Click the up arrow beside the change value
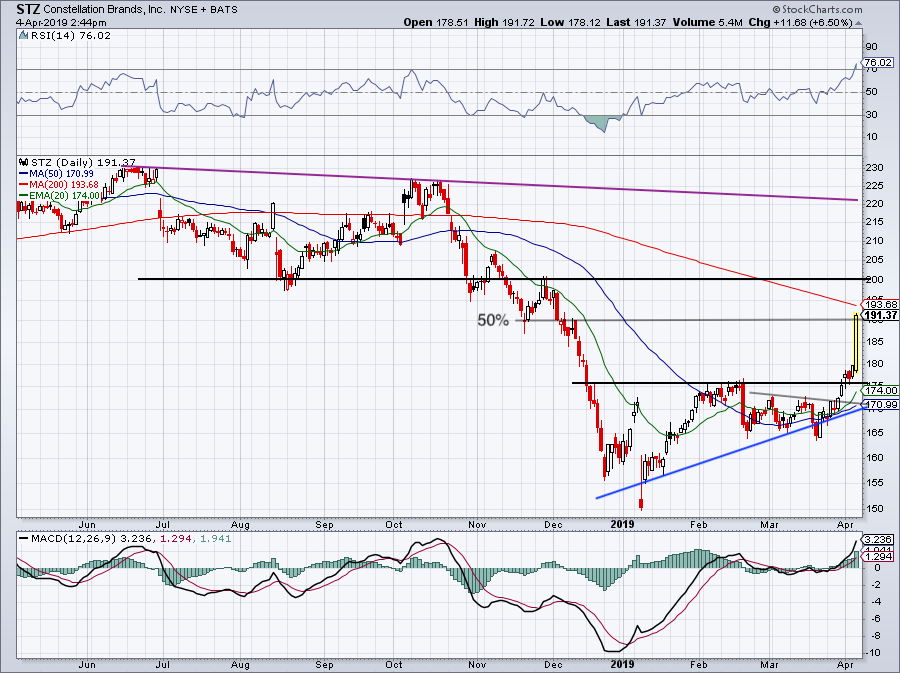Image resolution: width=900 pixels, height=673 pixels. click(x=859, y=24)
